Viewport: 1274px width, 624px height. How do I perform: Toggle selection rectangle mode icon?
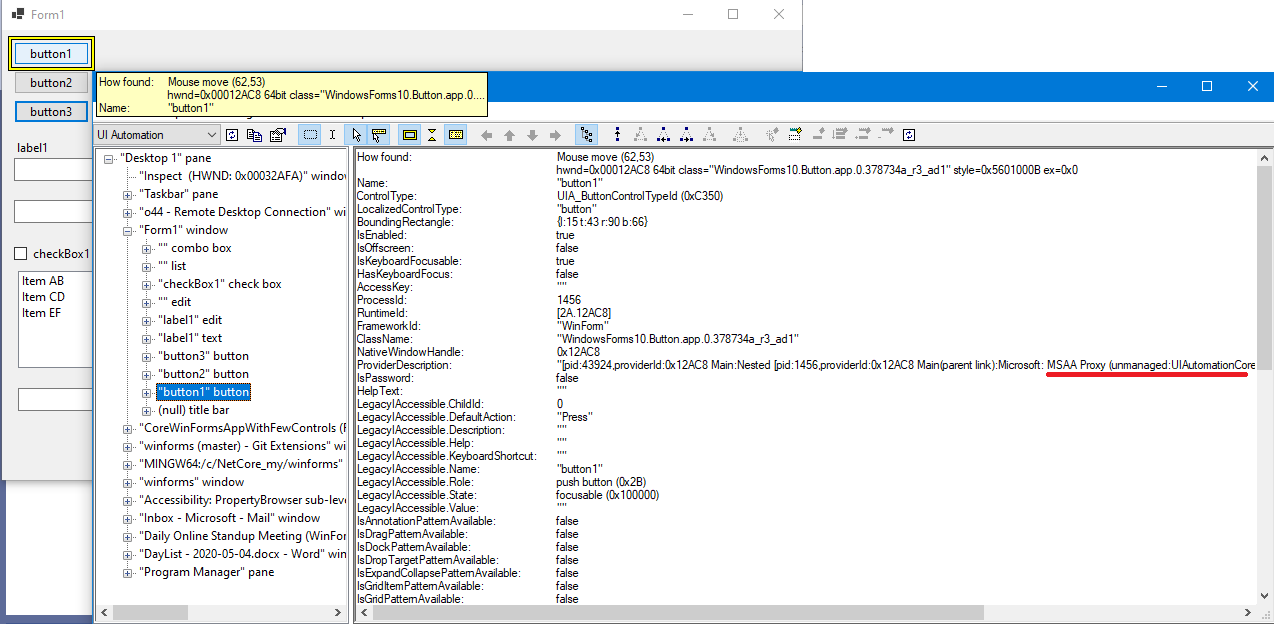click(x=310, y=134)
